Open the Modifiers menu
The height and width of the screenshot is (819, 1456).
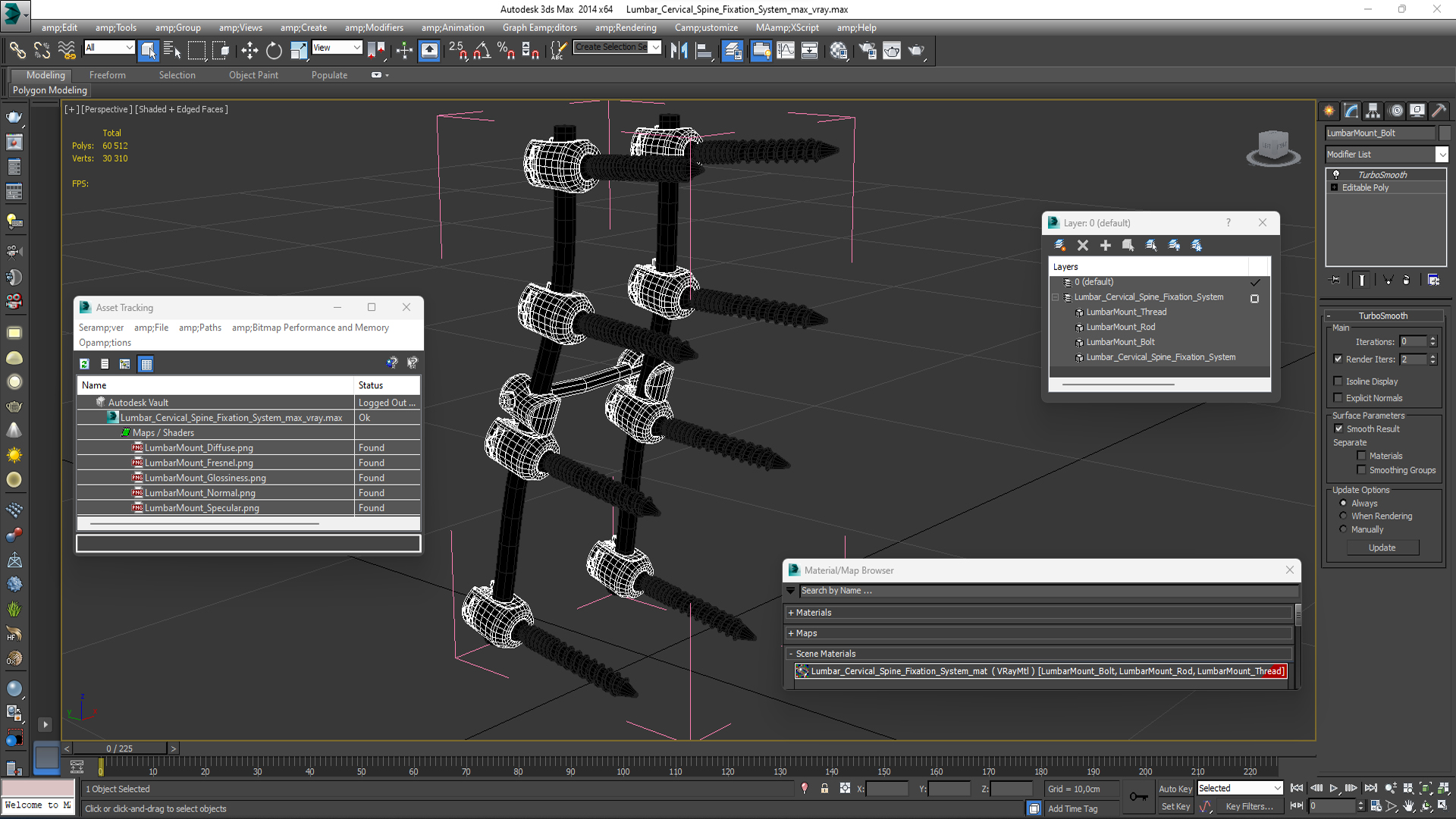(x=374, y=27)
